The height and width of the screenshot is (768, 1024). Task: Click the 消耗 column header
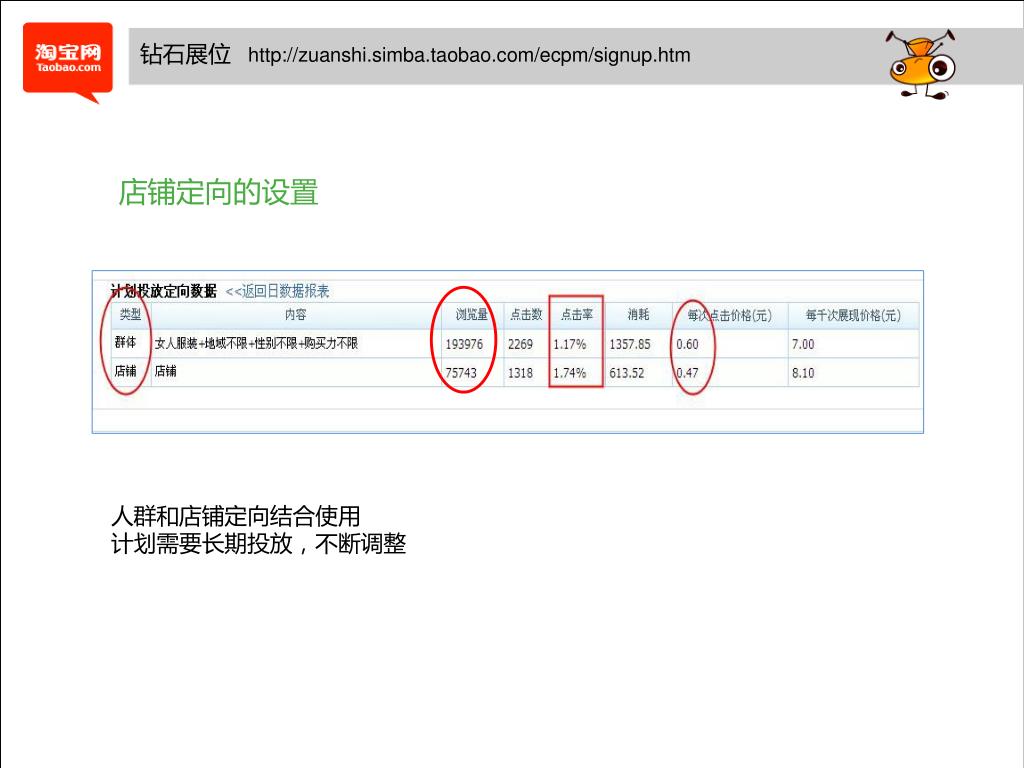click(x=638, y=315)
